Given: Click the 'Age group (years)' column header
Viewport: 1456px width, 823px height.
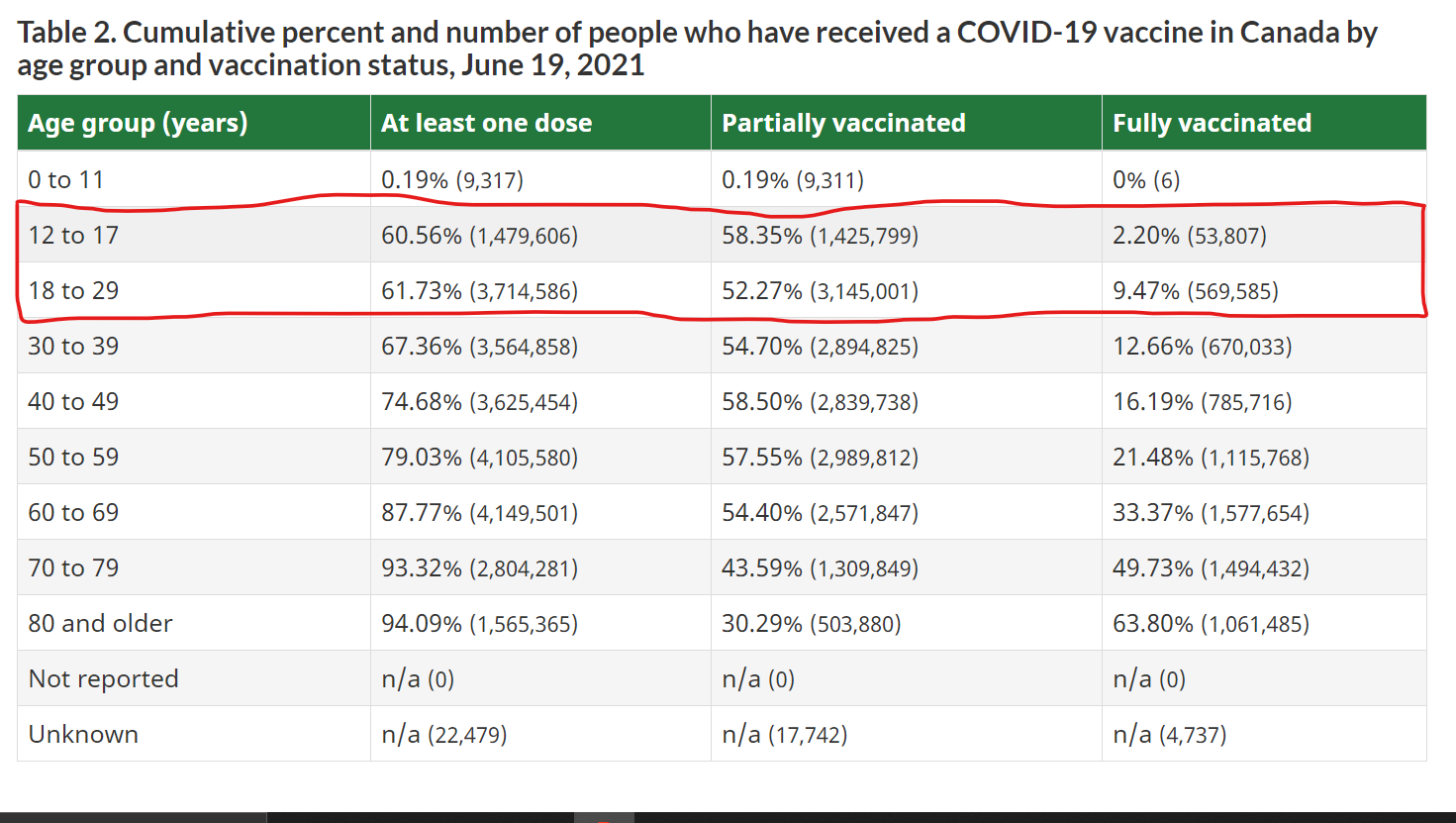Looking at the screenshot, I should [138, 123].
